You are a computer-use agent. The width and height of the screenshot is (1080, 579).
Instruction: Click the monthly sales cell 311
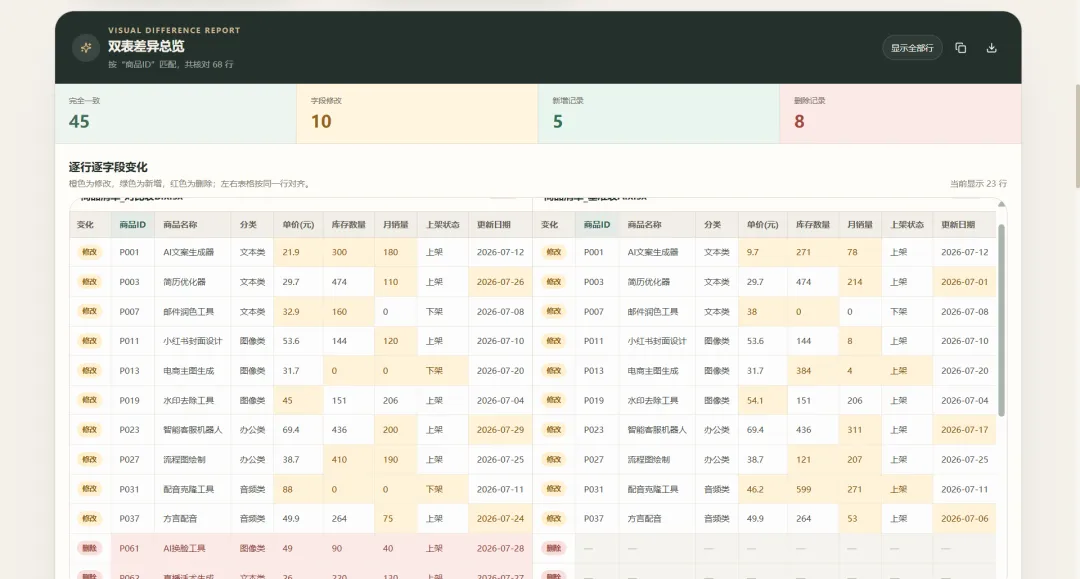(x=860, y=430)
